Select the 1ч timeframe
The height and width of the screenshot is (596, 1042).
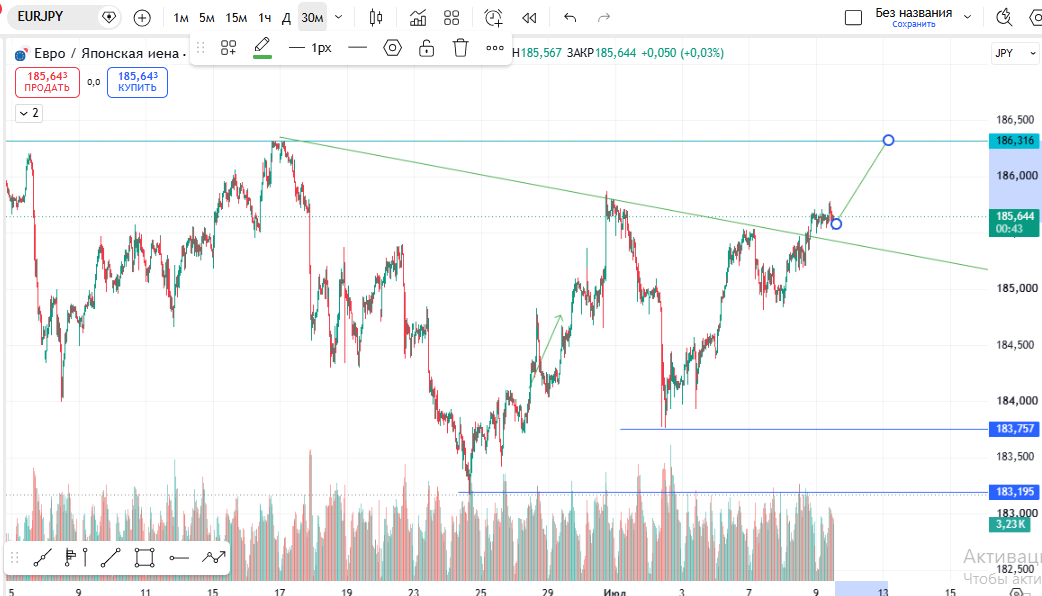pos(264,18)
